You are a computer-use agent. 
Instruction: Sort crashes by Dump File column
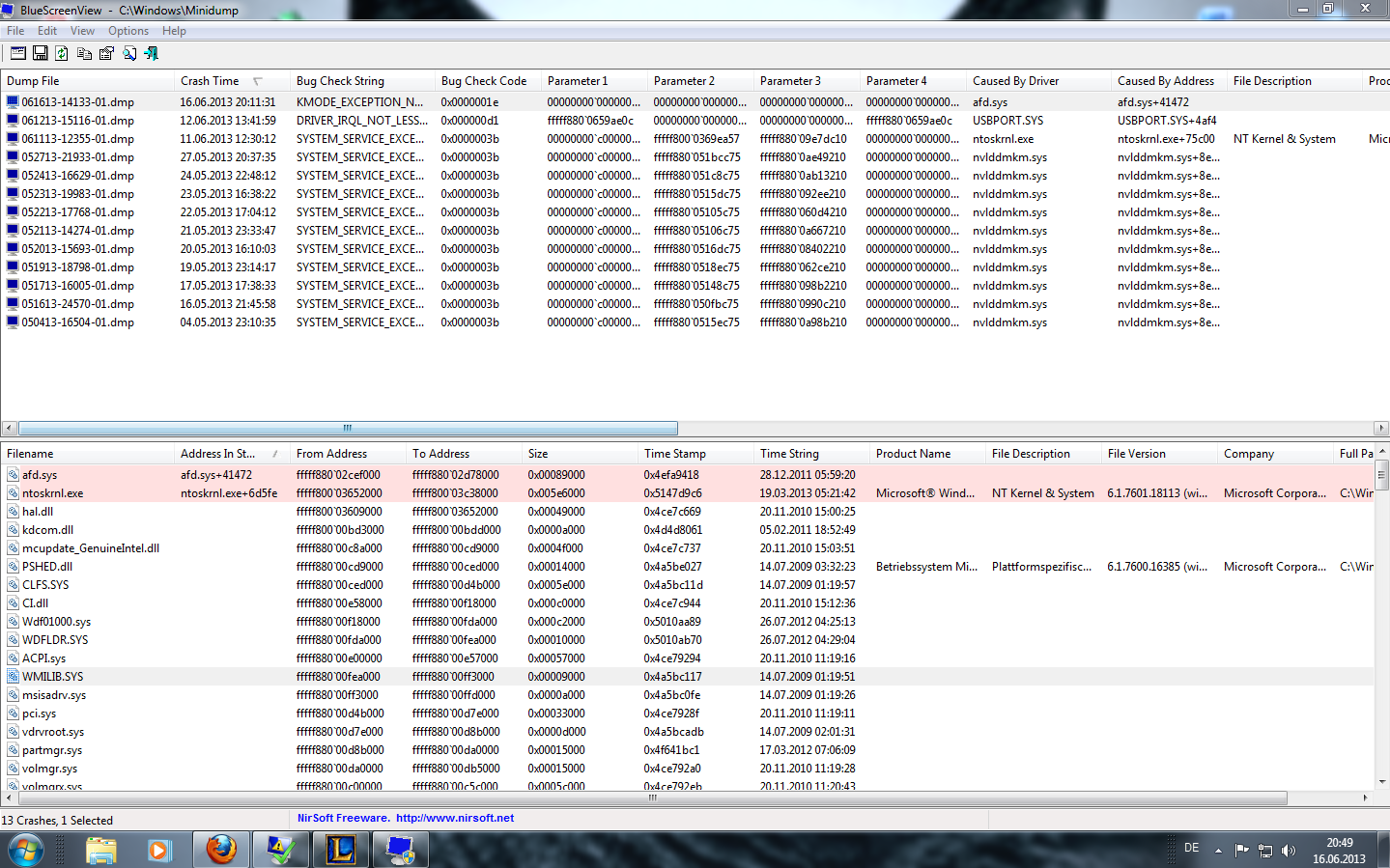87,81
